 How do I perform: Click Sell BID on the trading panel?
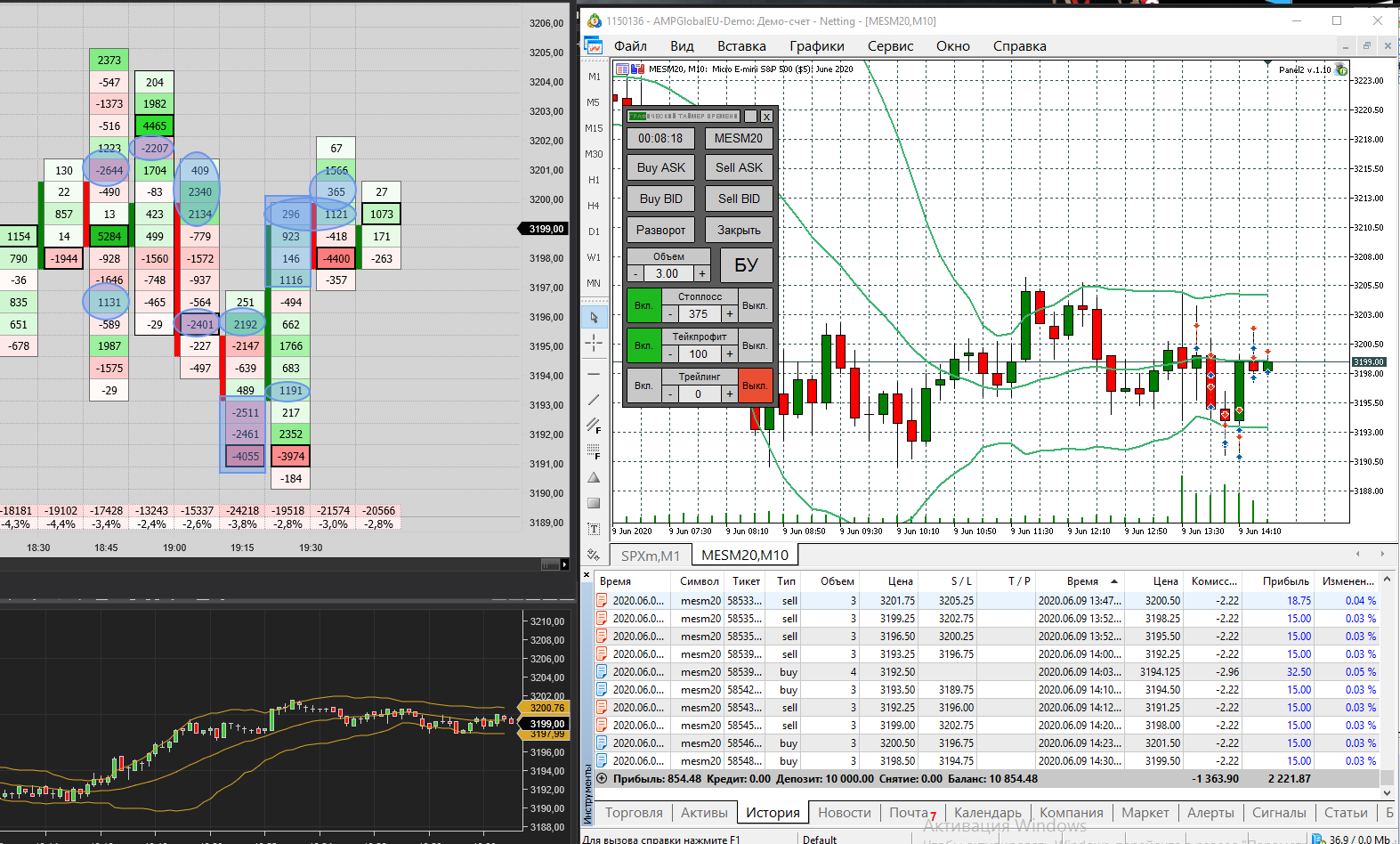pyautogui.click(x=739, y=199)
